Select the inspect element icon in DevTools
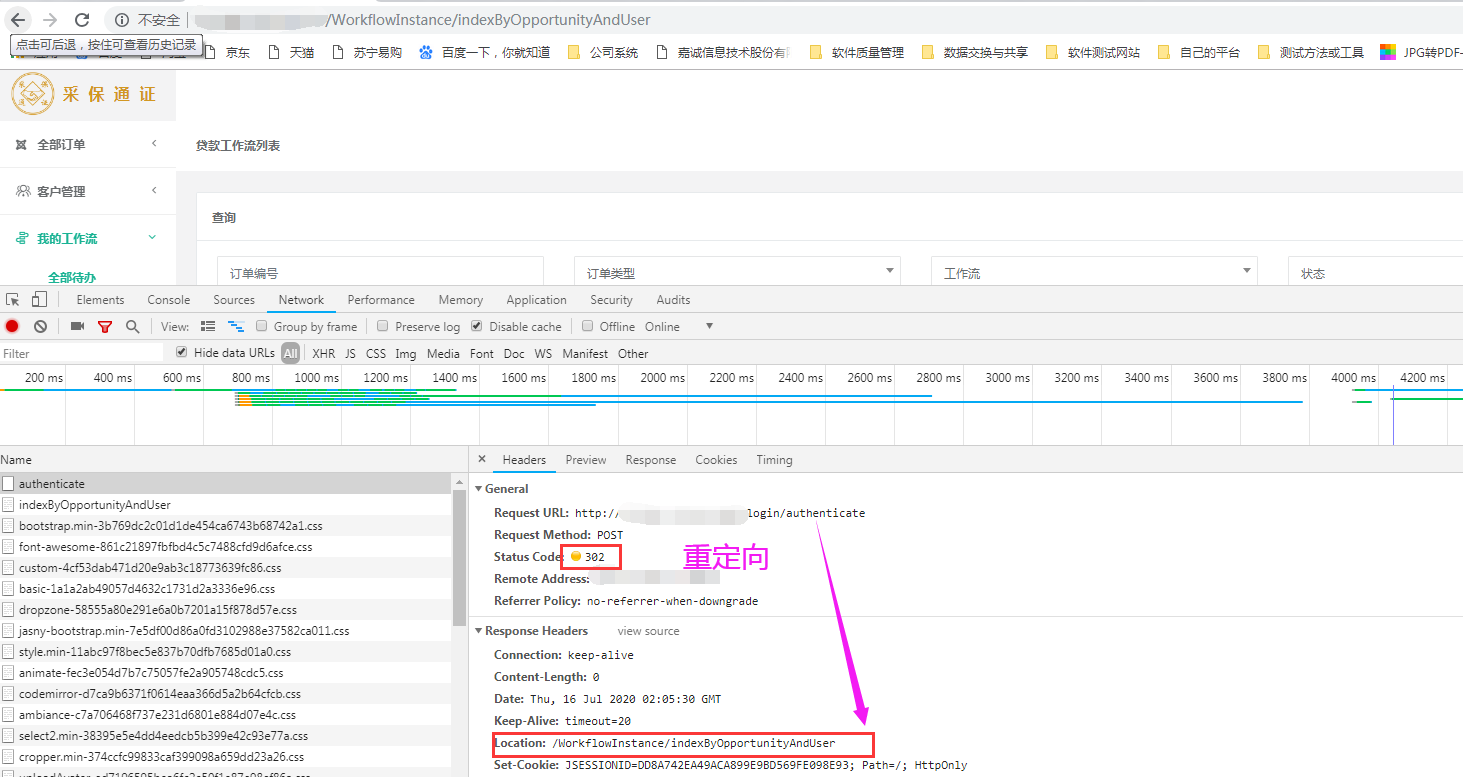The width and height of the screenshot is (1463, 777). coord(12,299)
